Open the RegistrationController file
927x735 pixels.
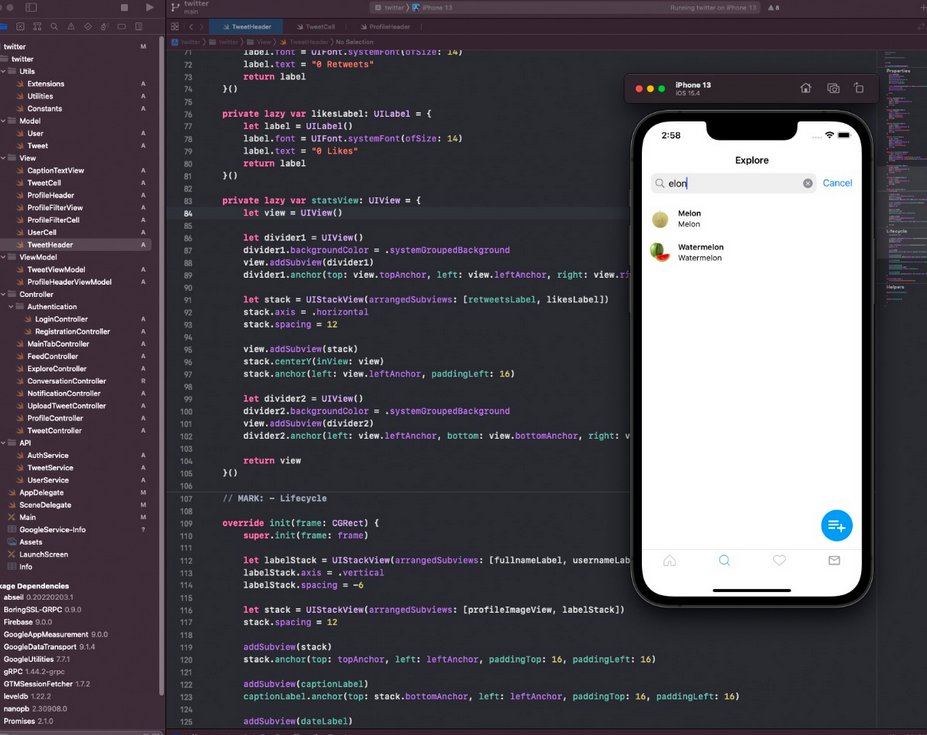coord(72,332)
